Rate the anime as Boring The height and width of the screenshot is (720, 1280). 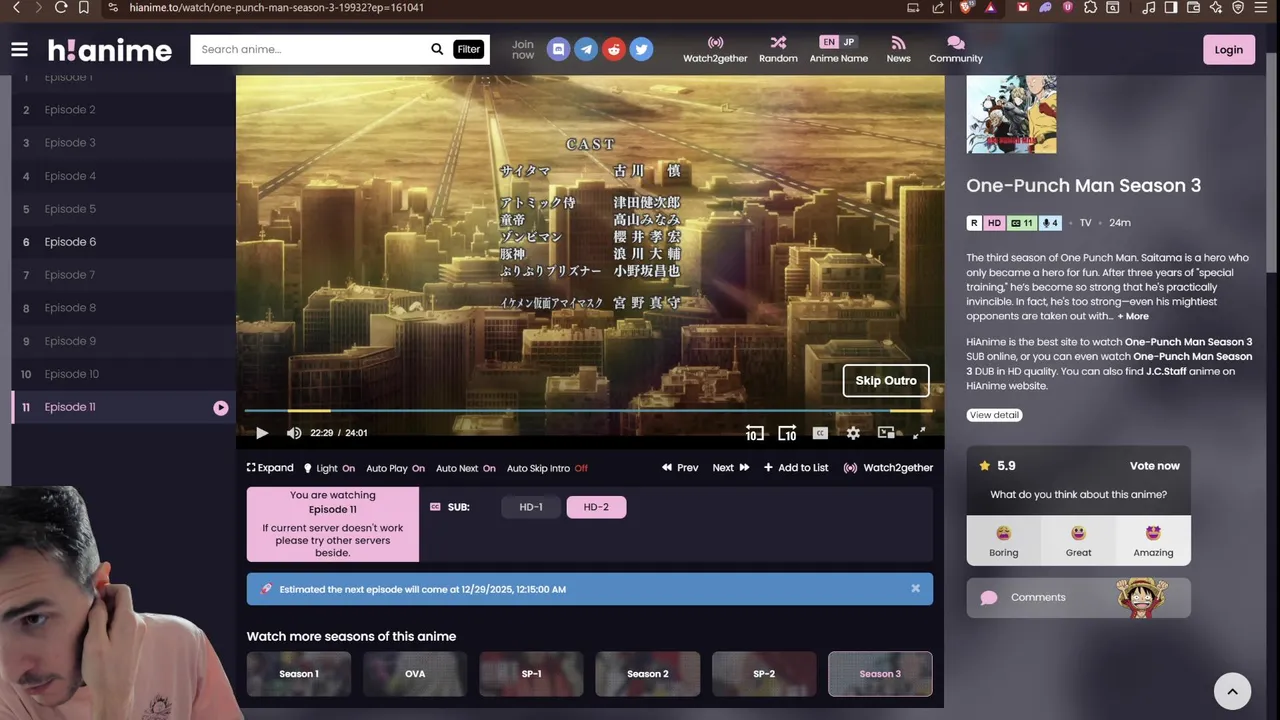pos(1003,540)
